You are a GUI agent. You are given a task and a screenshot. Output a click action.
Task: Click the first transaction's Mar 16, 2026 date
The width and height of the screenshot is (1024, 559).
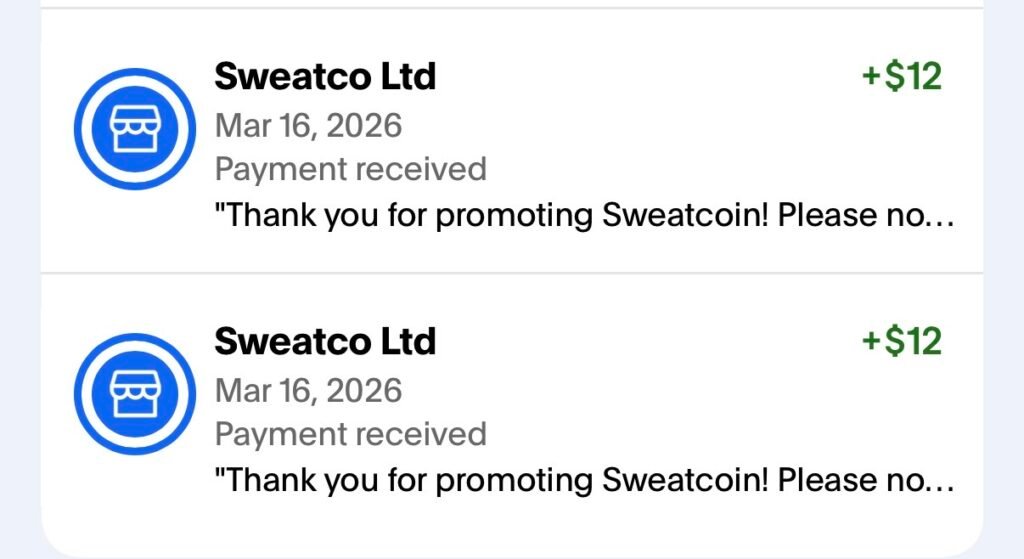[308, 125]
